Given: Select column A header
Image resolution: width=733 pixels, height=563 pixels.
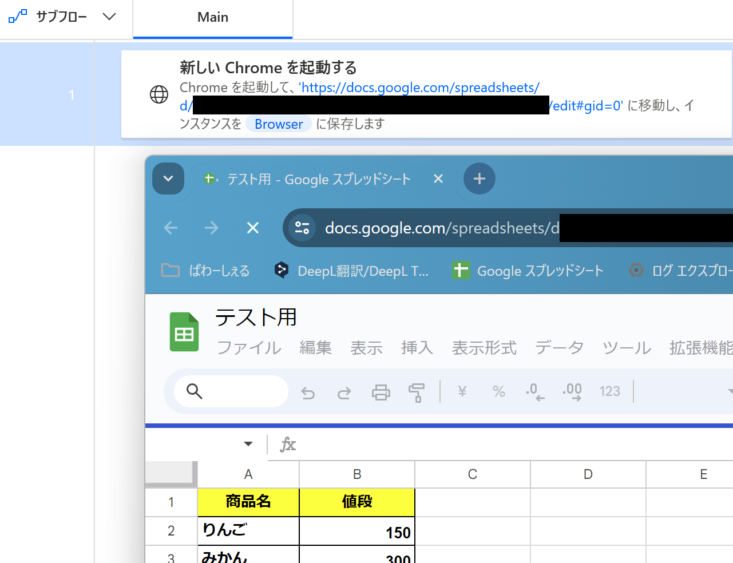Looking at the screenshot, I should point(248,474).
